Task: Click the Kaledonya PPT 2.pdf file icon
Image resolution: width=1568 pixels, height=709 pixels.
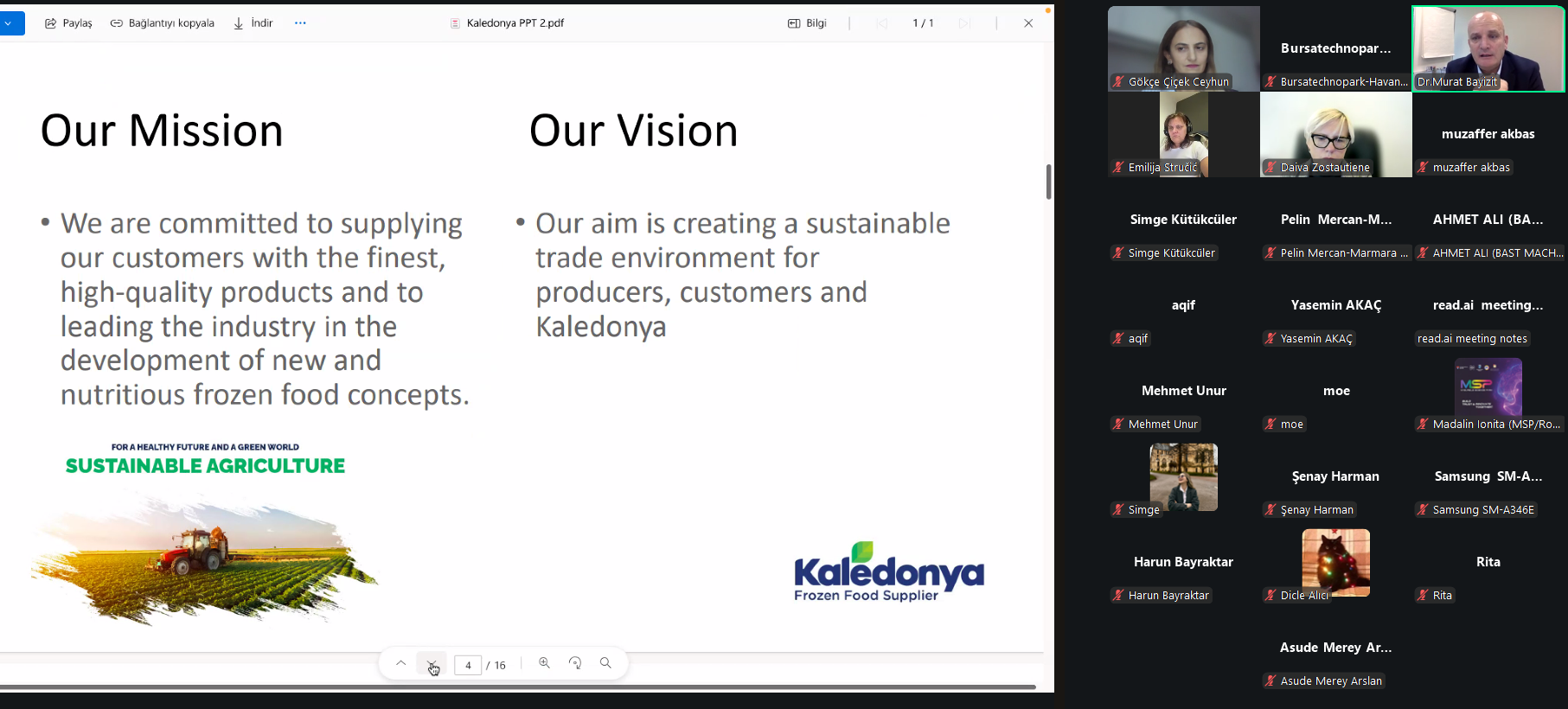Action: pyautogui.click(x=455, y=23)
